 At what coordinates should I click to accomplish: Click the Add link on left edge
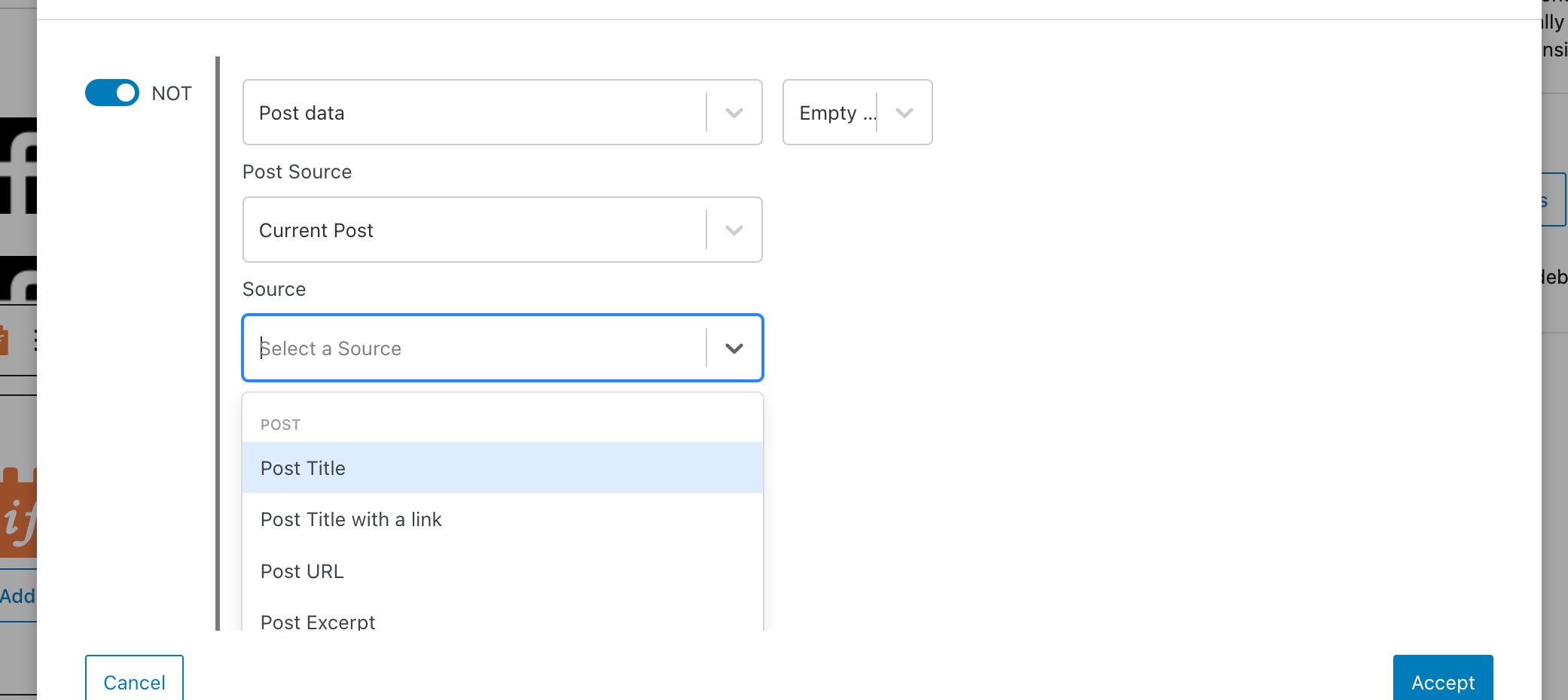click(18, 596)
